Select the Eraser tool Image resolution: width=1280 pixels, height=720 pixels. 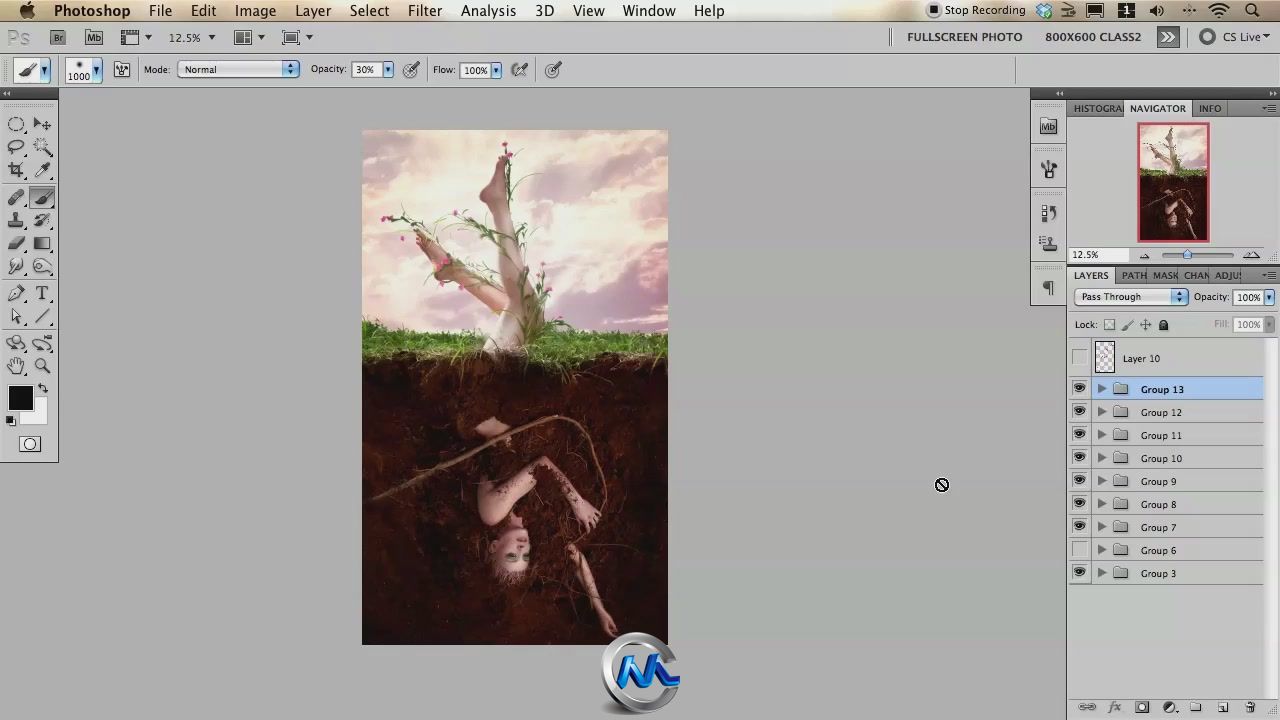click(x=17, y=244)
